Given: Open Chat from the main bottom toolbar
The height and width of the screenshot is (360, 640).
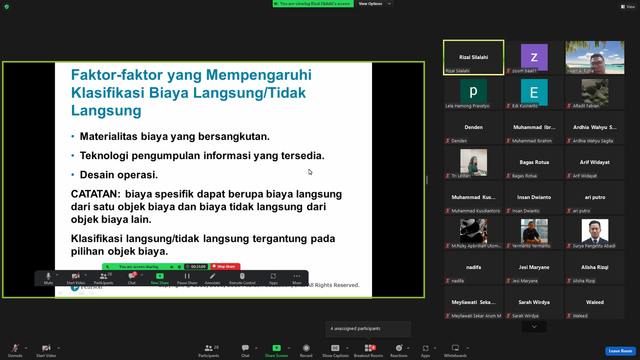Looking at the screenshot, I should (x=245, y=350).
